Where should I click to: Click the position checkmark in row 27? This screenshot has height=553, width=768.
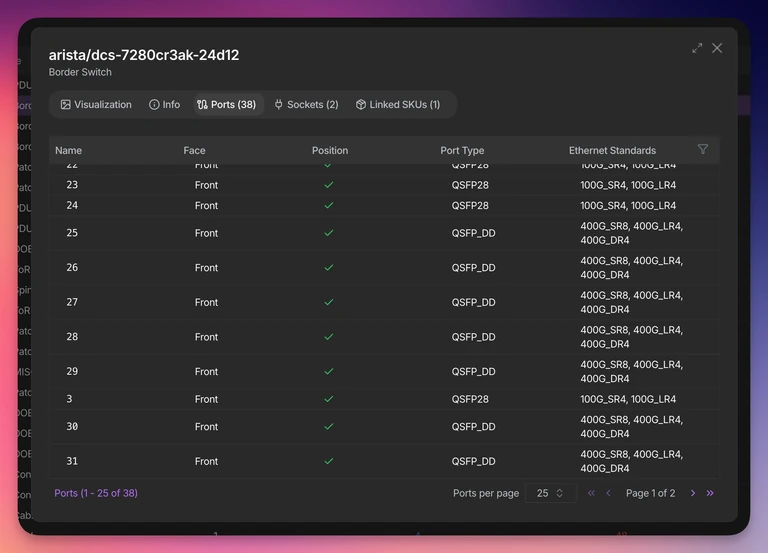tap(329, 302)
